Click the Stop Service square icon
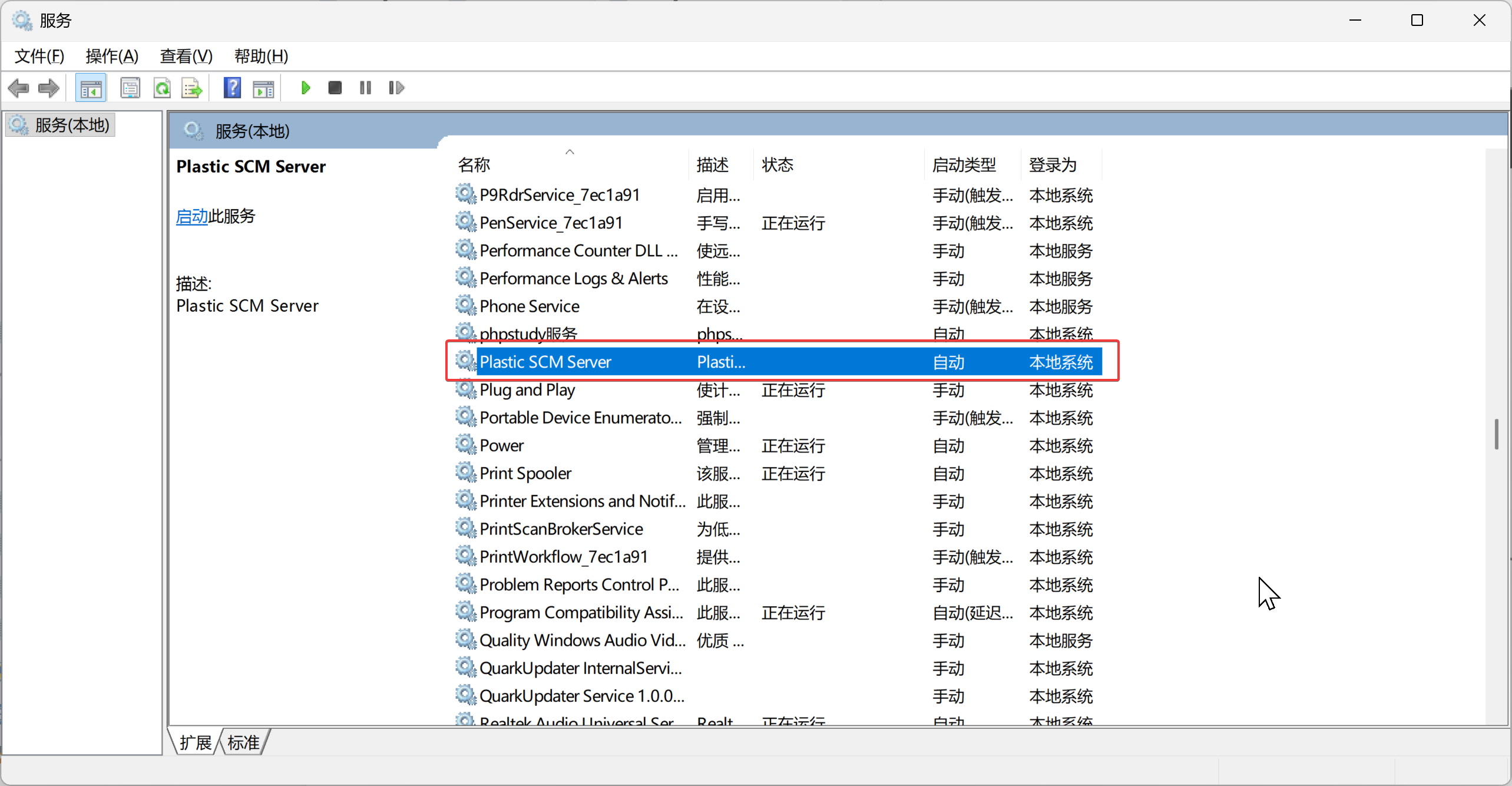Screen dimensions: 1512x786 tap(335, 88)
